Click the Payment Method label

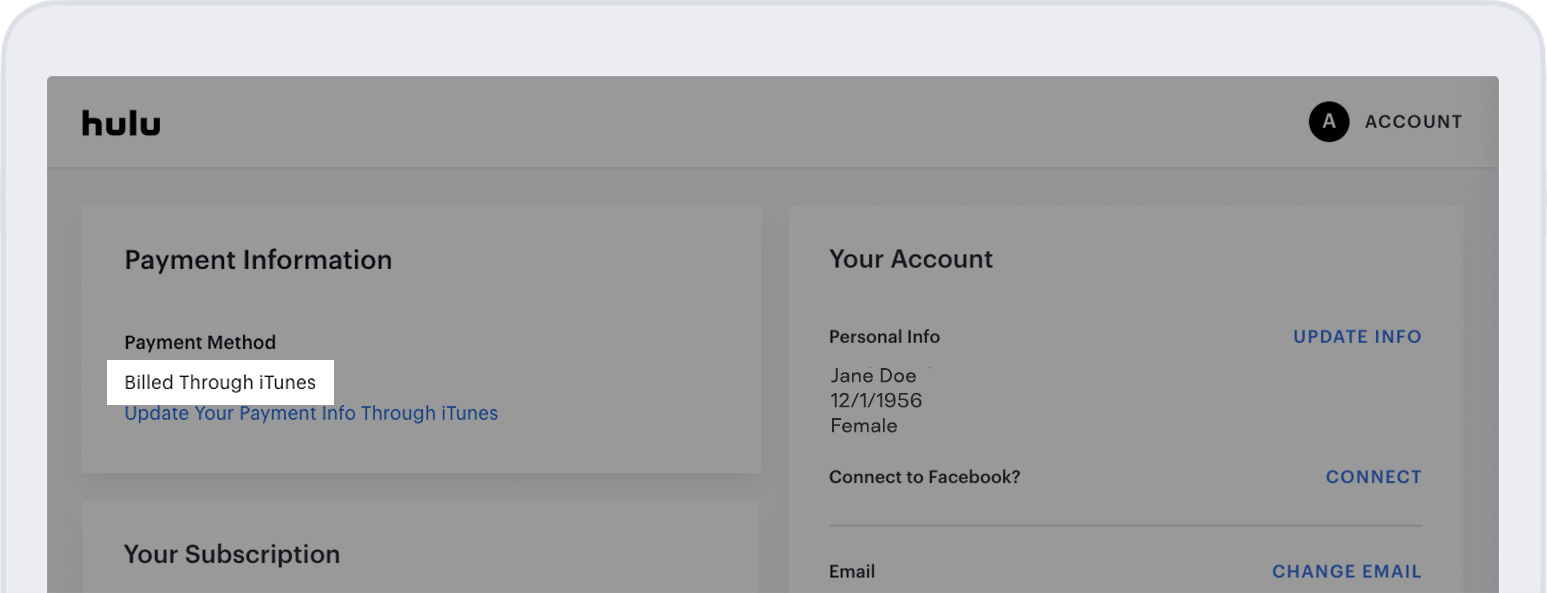point(200,343)
